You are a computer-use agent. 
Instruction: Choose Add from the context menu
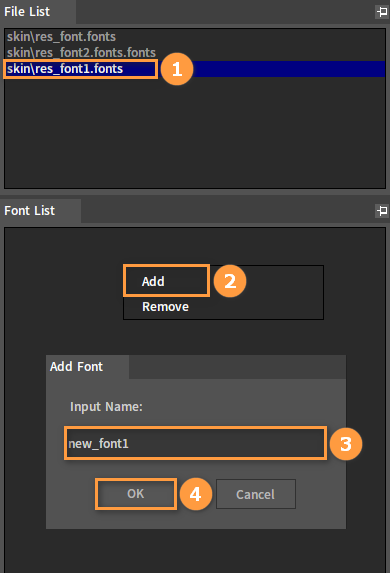tap(223, 281)
